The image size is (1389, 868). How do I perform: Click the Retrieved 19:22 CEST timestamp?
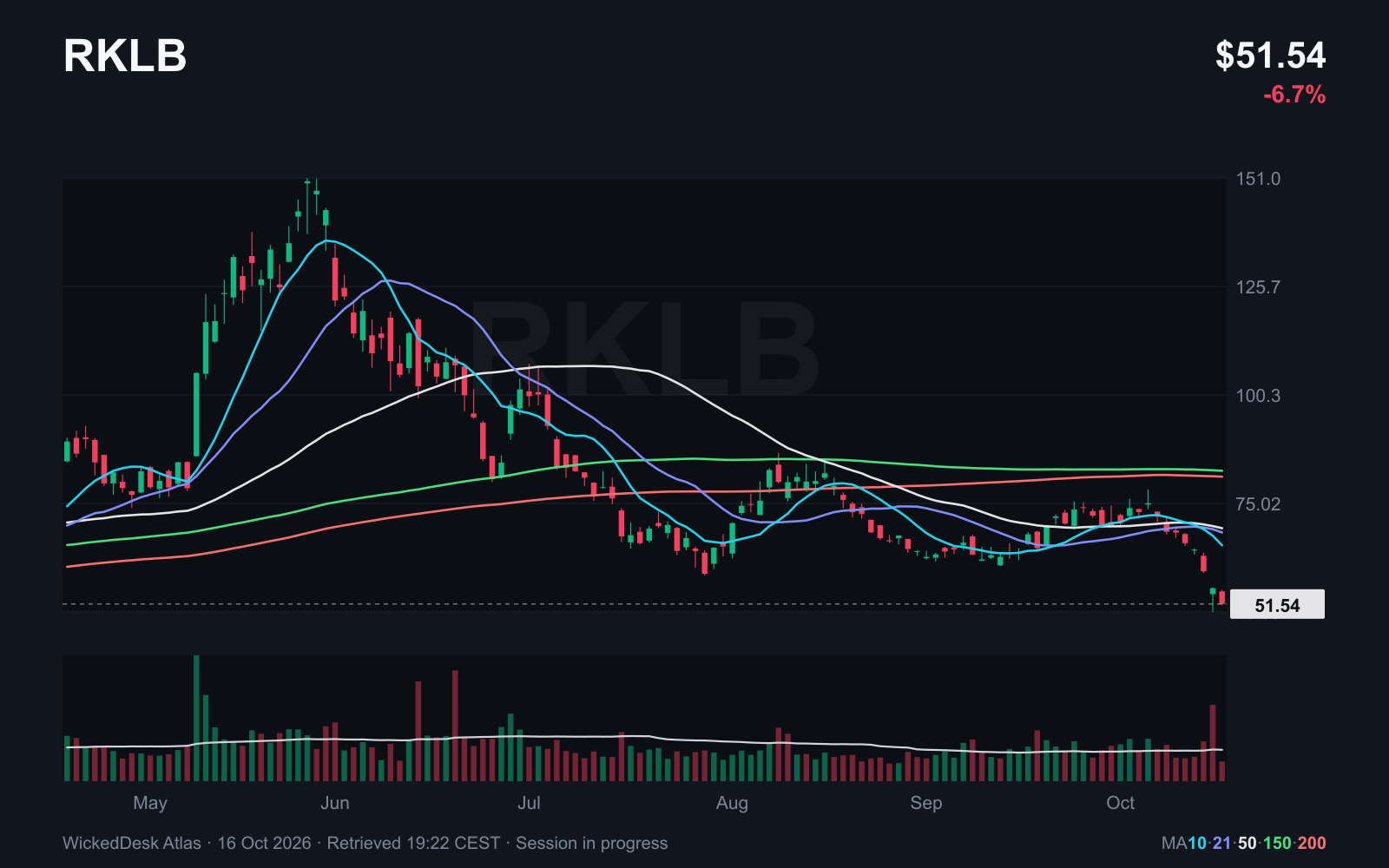point(413,843)
